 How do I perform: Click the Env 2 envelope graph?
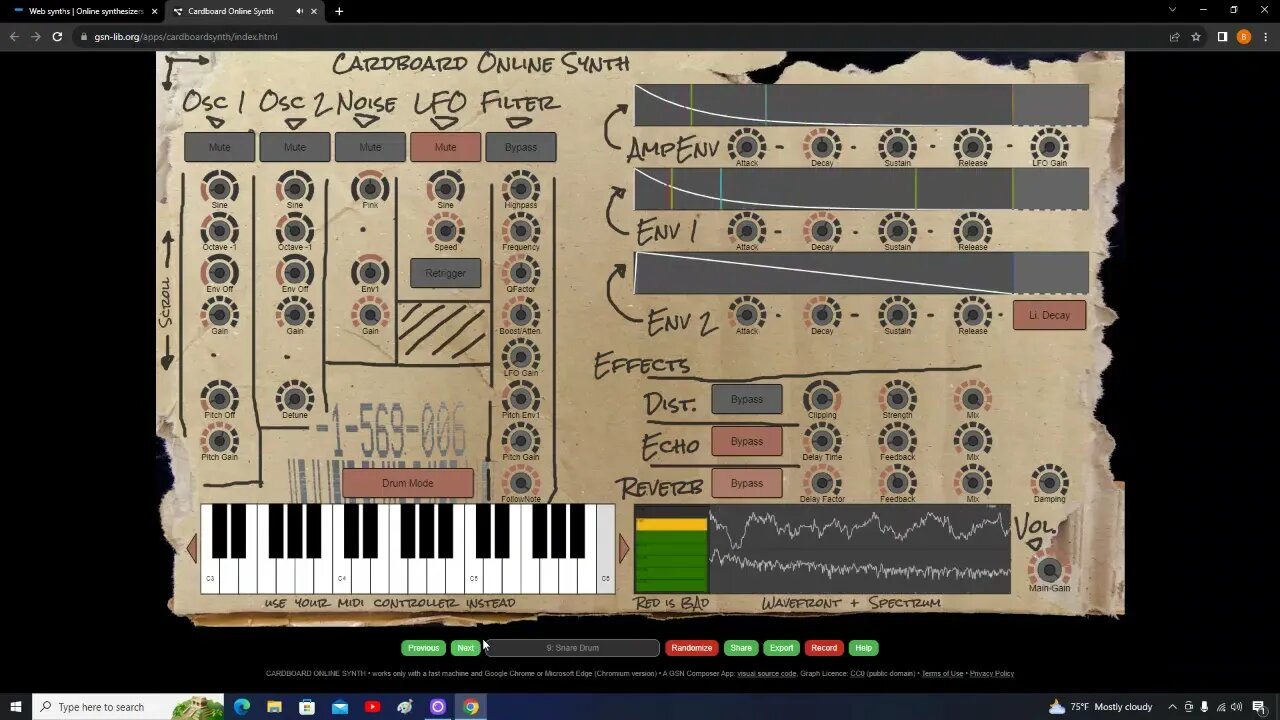[861, 273]
